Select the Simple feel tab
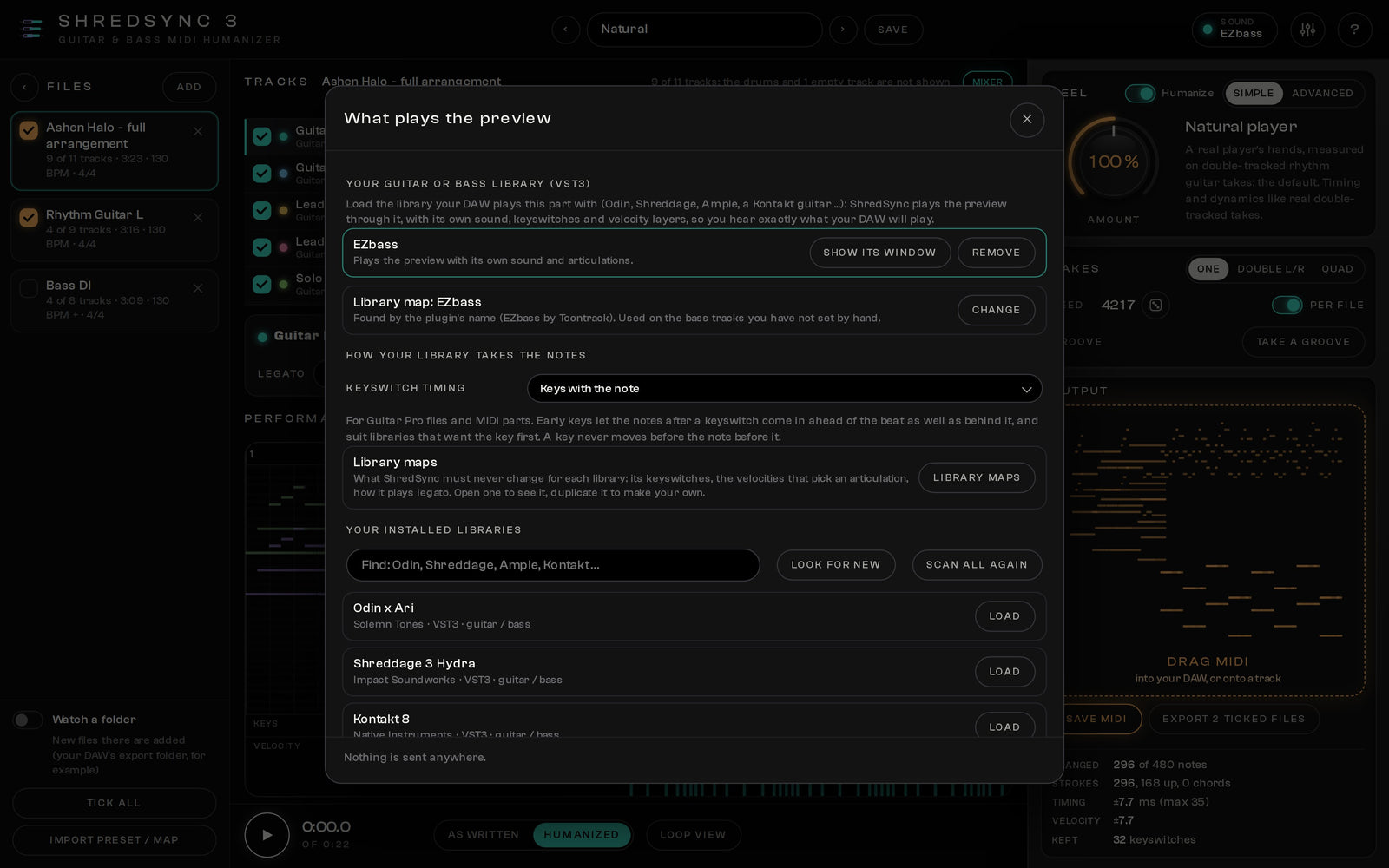 [x=1254, y=93]
